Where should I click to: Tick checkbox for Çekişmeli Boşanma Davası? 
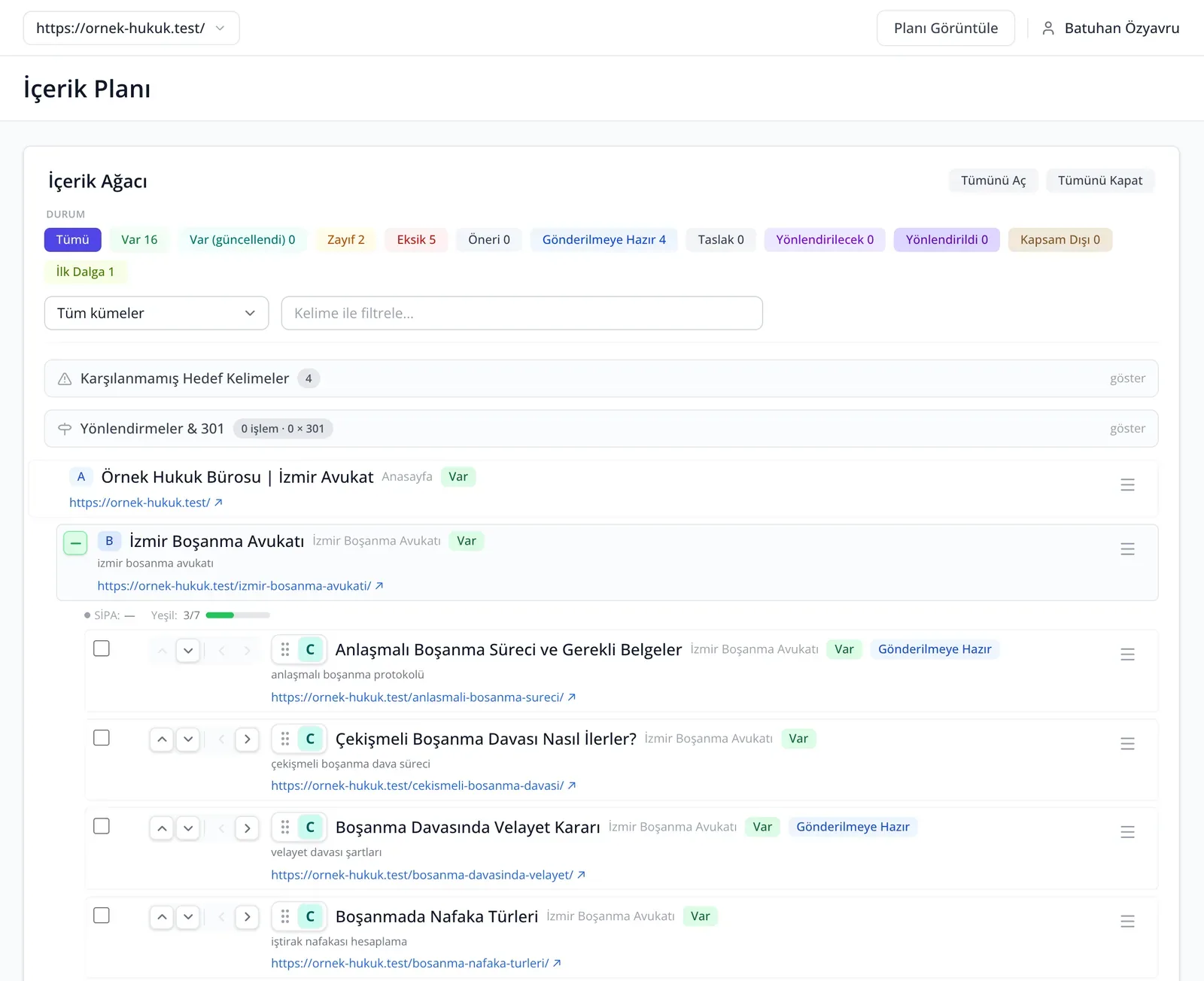102,738
